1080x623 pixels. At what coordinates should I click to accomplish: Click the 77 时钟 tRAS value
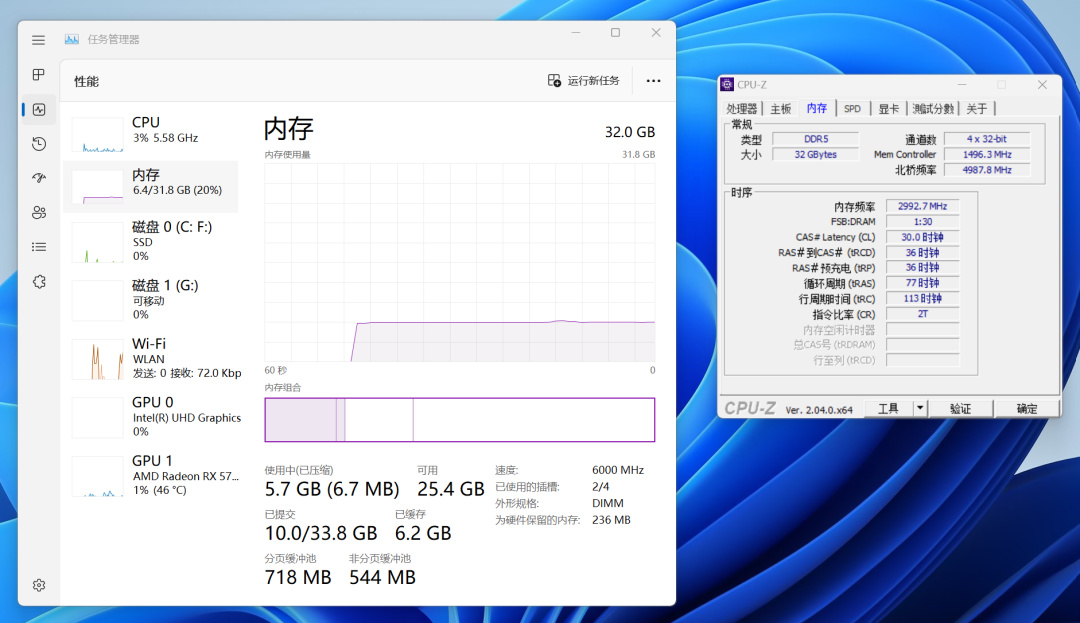click(922, 283)
